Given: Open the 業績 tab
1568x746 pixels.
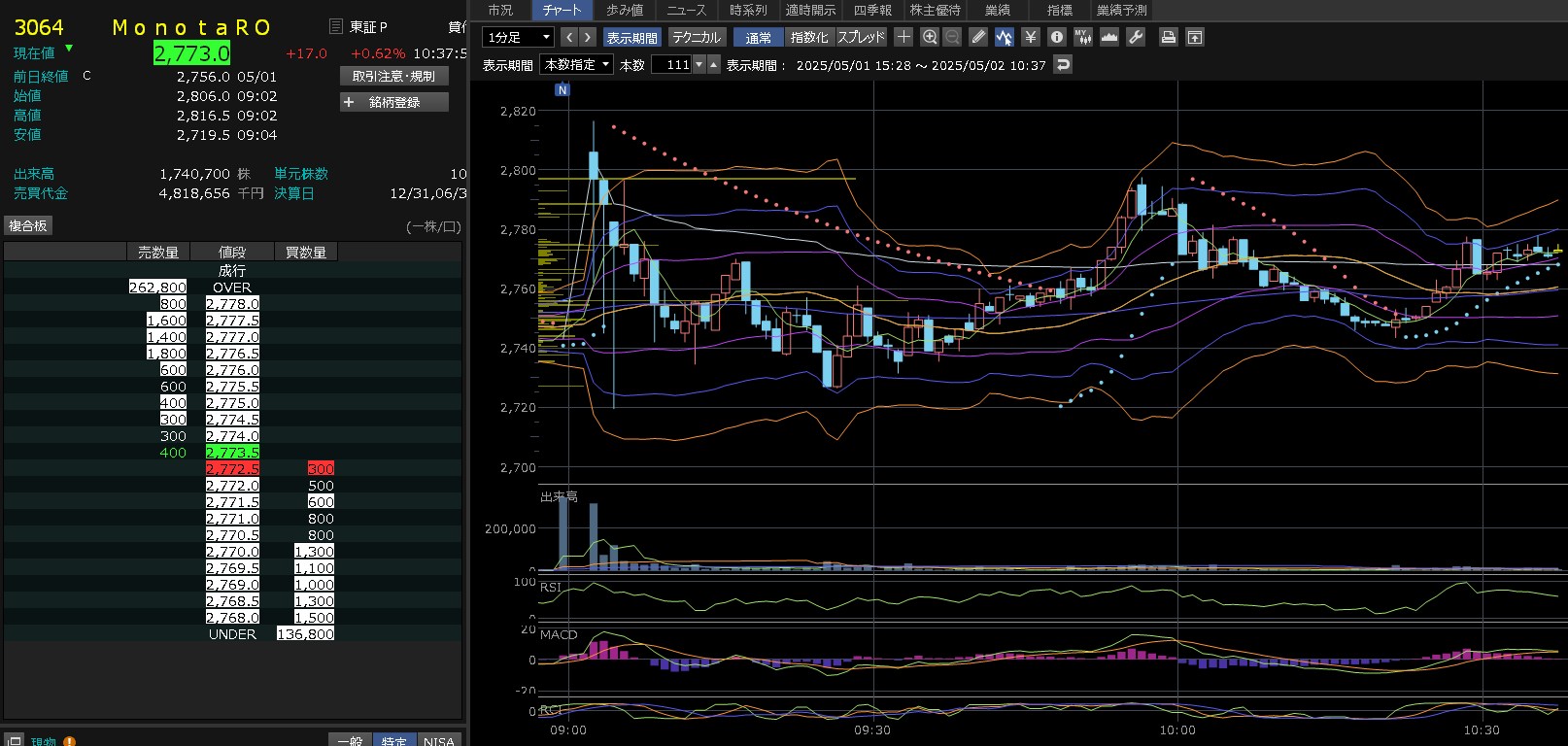Looking at the screenshot, I should pos(997,10).
